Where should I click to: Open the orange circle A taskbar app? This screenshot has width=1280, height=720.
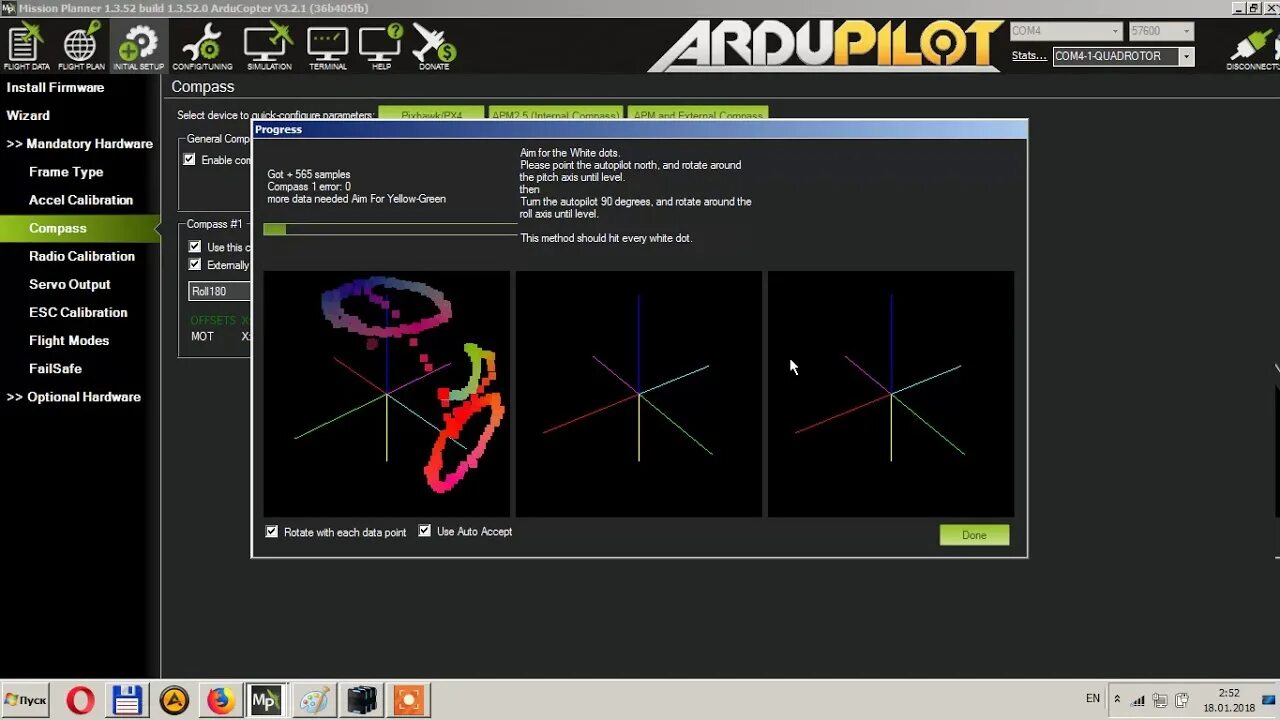174,700
